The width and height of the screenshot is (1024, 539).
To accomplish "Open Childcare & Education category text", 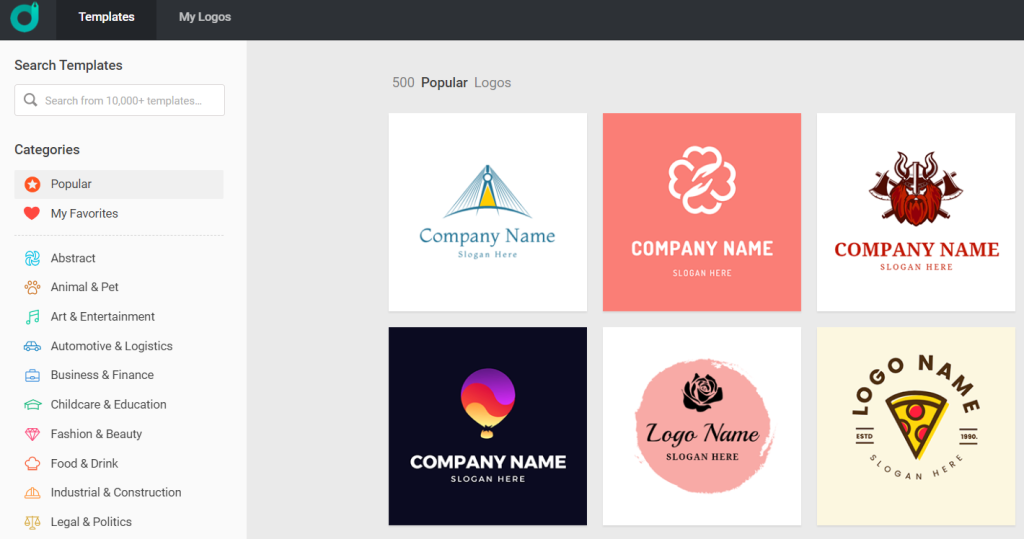I will click(x=108, y=404).
